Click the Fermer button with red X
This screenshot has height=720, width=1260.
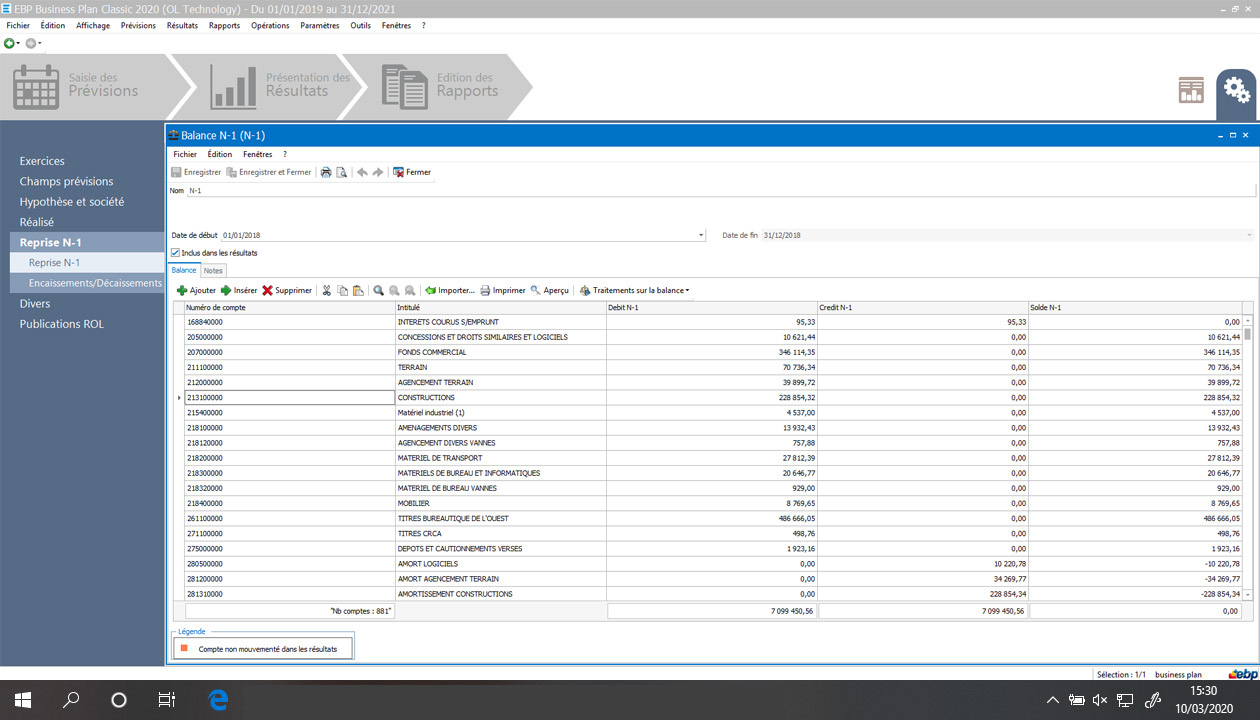412,172
